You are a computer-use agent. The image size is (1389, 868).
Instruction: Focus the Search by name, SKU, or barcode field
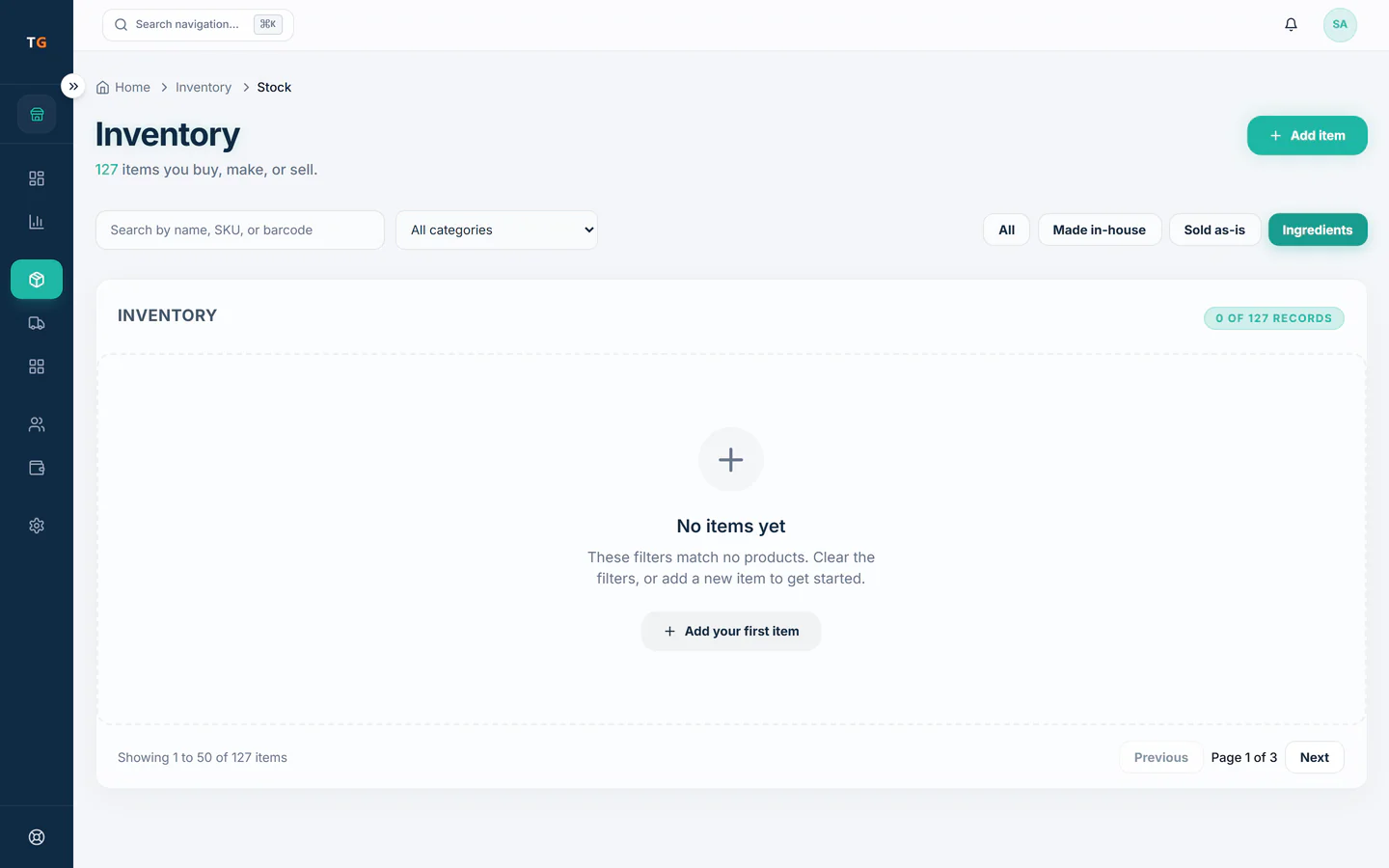(240, 230)
